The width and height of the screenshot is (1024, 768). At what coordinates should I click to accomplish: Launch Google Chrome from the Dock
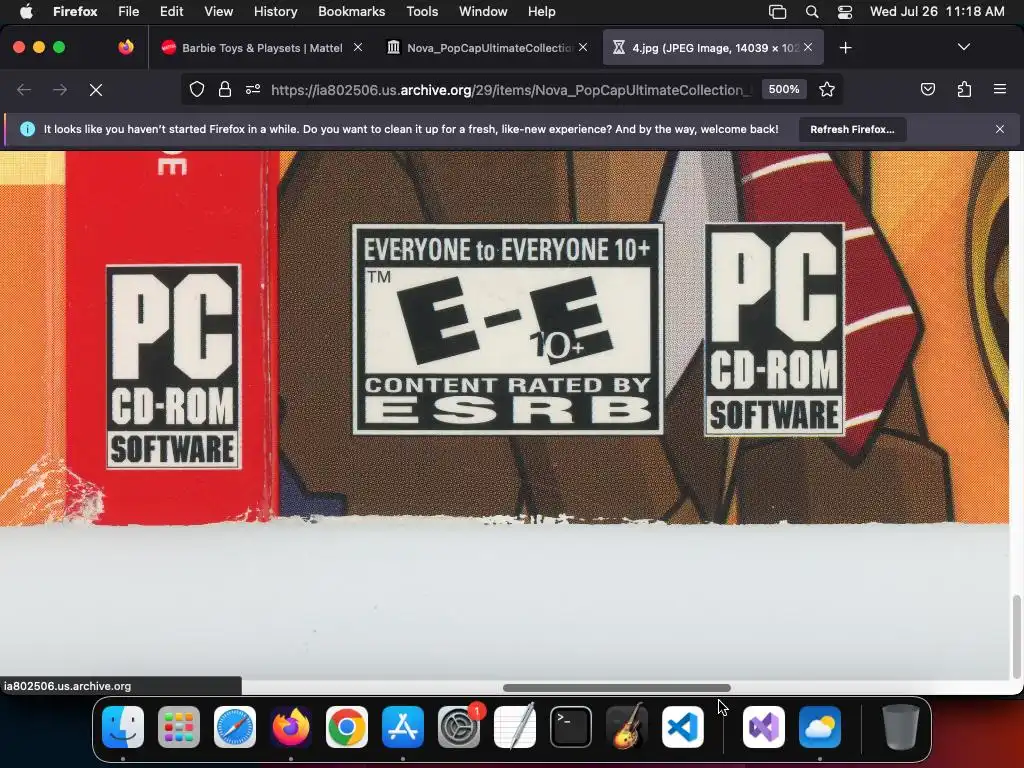pos(347,727)
